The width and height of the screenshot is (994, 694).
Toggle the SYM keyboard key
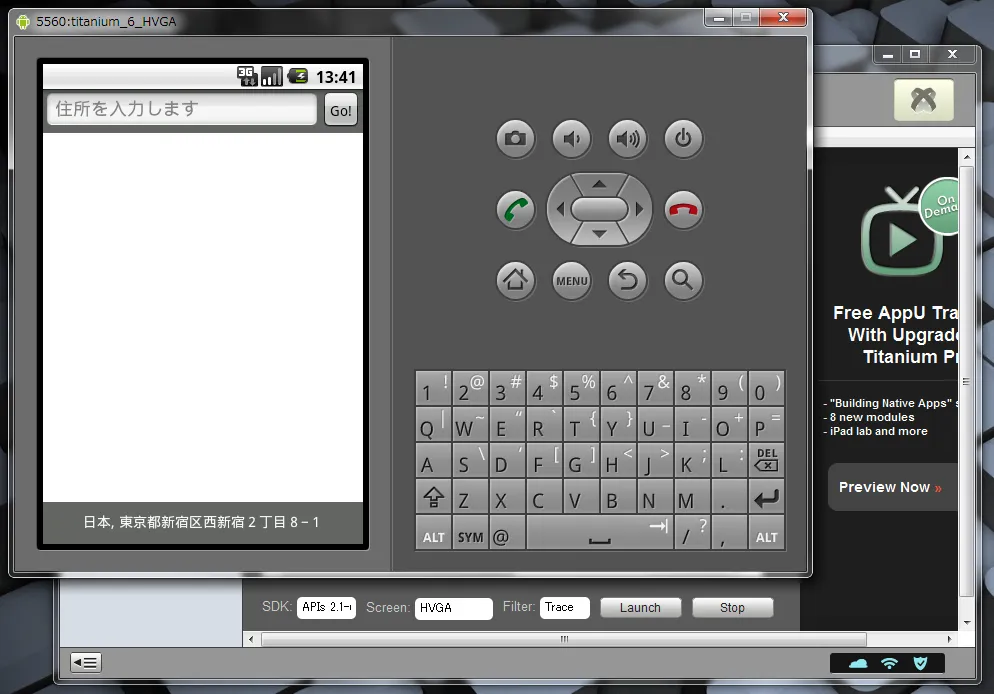pyautogui.click(x=470, y=536)
